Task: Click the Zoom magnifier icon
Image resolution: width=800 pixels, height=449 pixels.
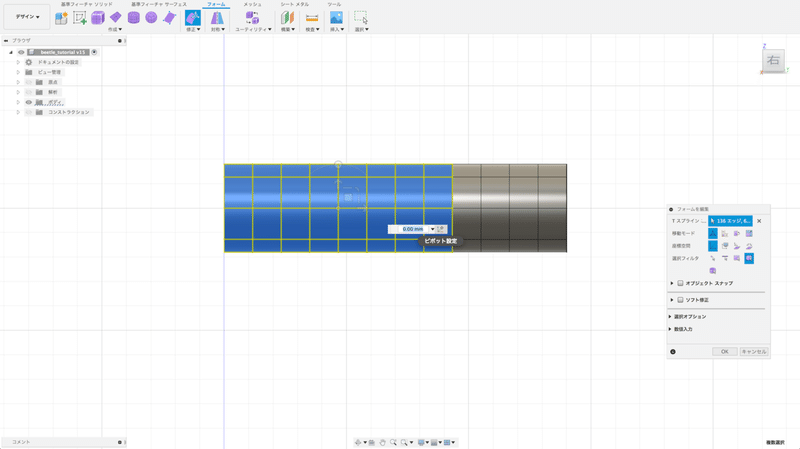Action: [393, 442]
